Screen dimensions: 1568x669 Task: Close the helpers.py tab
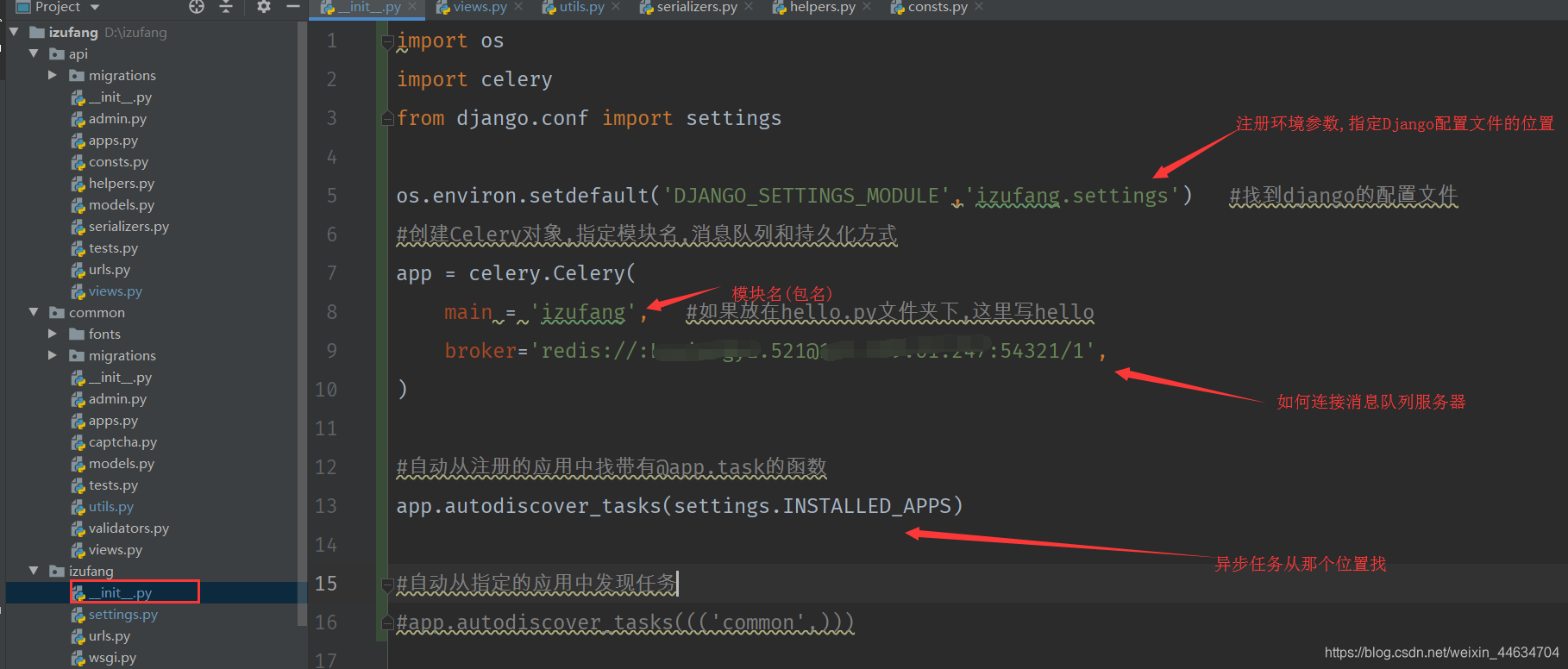pos(867,7)
